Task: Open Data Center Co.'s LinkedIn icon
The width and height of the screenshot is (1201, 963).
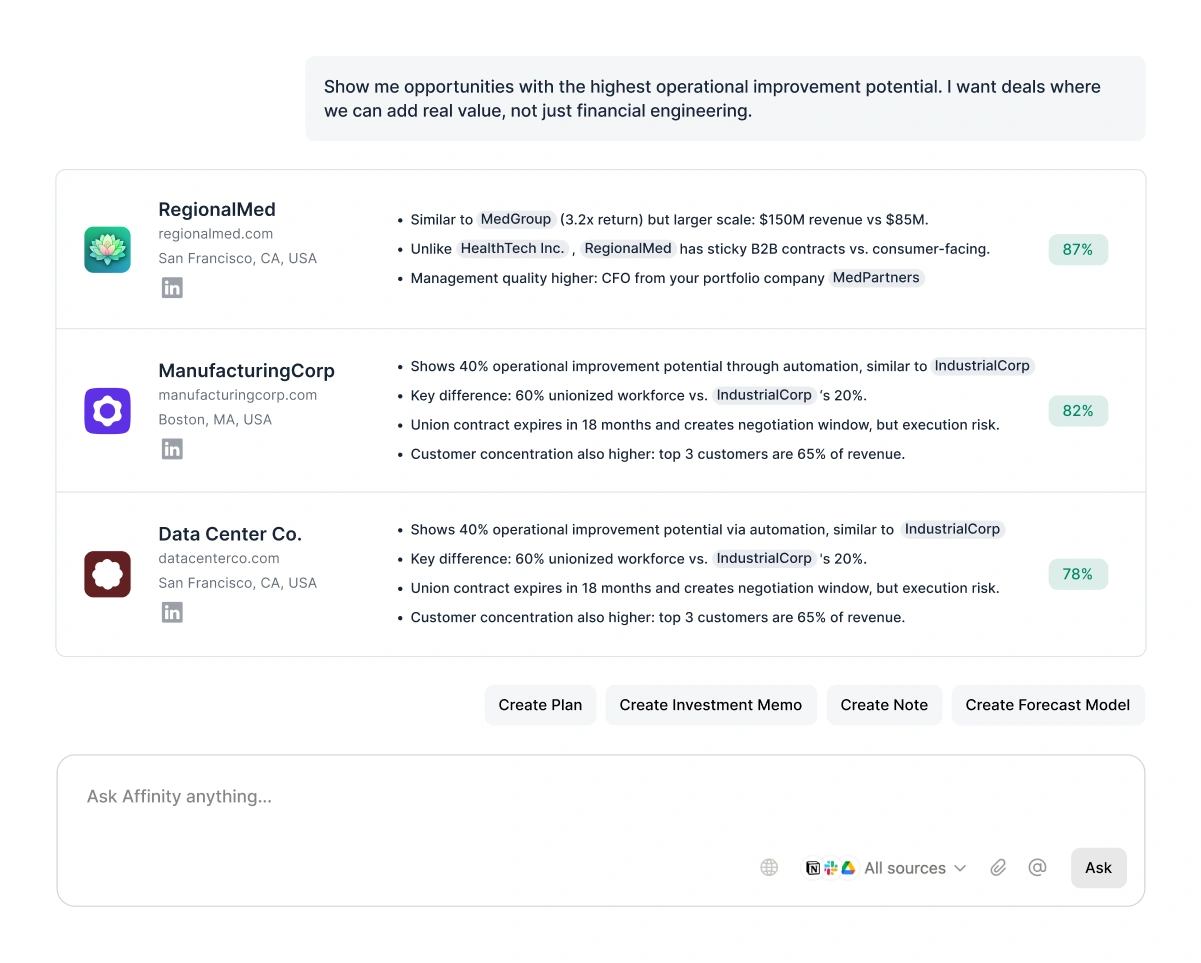Action: (x=172, y=612)
